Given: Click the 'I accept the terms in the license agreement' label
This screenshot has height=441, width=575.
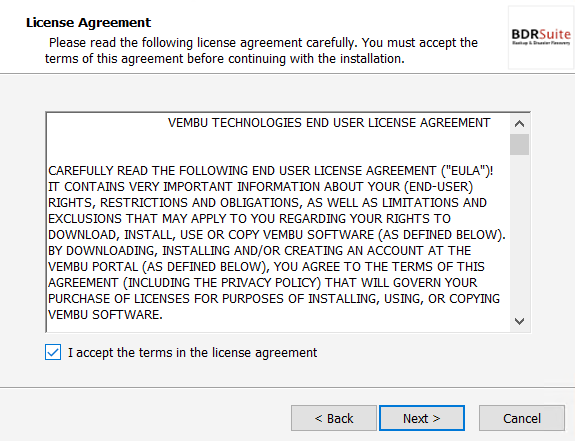Looking at the screenshot, I should click(193, 353).
